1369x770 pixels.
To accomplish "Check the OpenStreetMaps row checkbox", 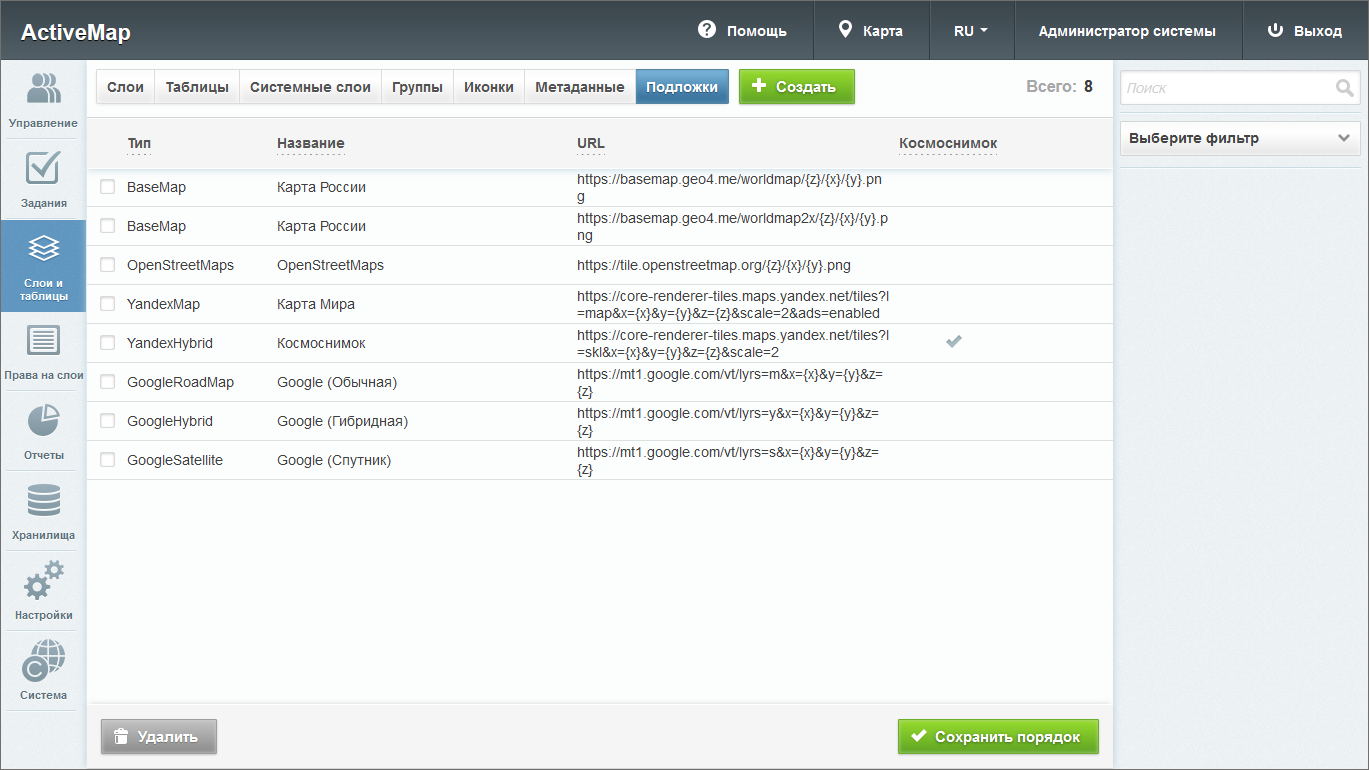I will 108,265.
